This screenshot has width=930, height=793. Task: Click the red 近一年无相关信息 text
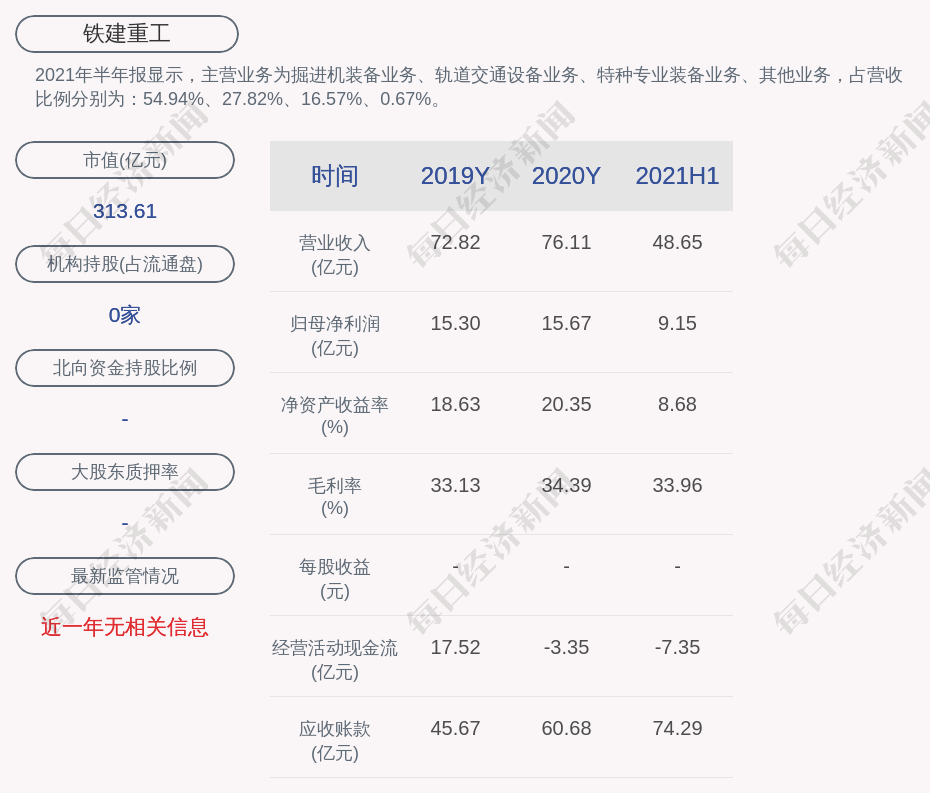pos(125,627)
